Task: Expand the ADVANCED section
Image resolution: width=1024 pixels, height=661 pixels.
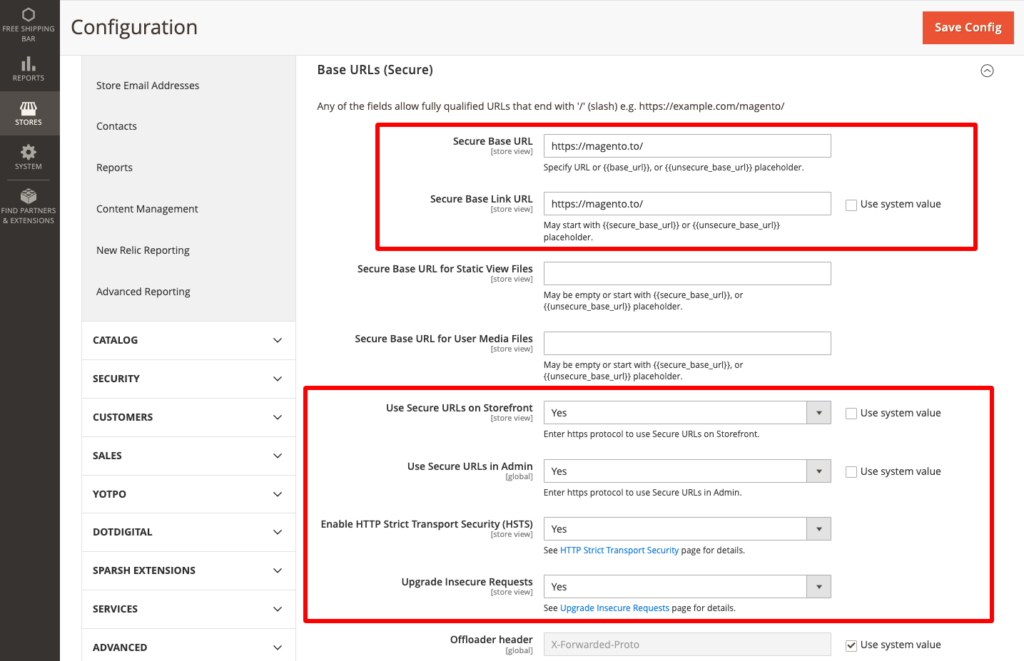Action: tap(188, 647)
